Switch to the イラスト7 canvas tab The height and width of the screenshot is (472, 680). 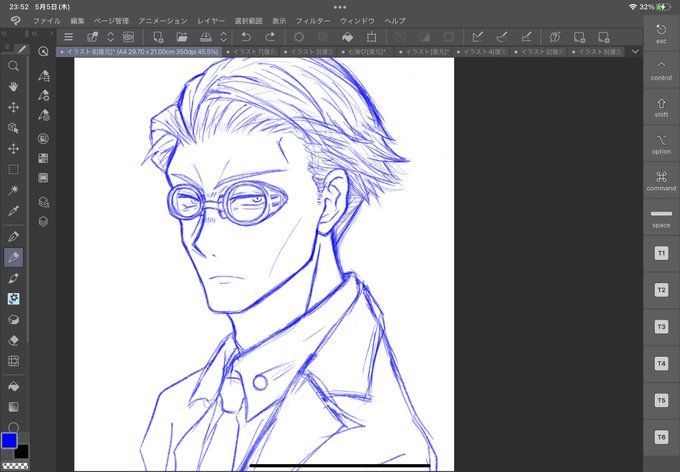(x=252, y=52)
